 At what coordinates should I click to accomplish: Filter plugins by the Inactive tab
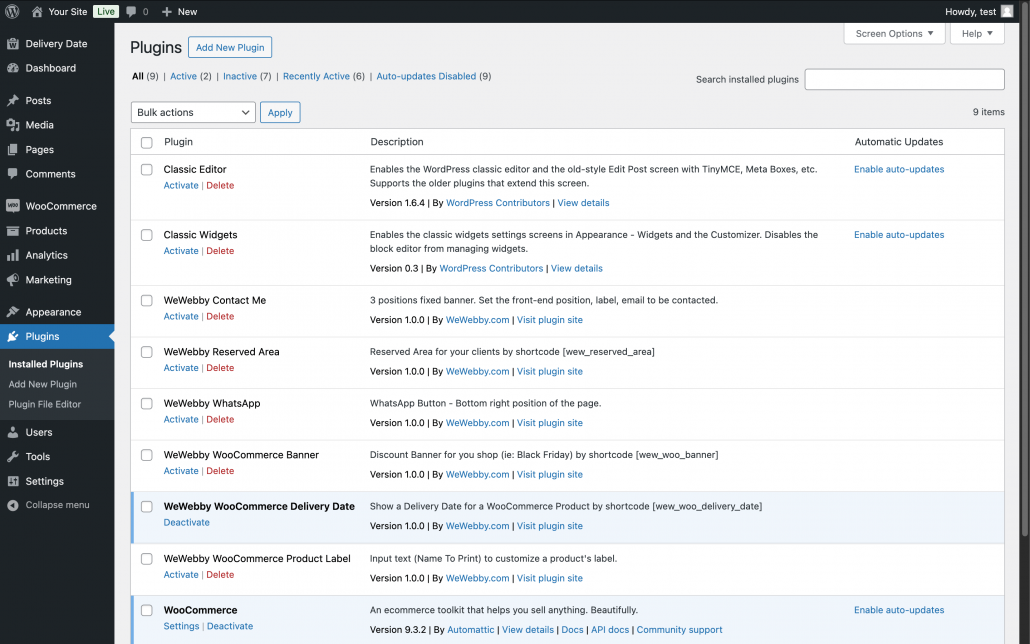240,77
